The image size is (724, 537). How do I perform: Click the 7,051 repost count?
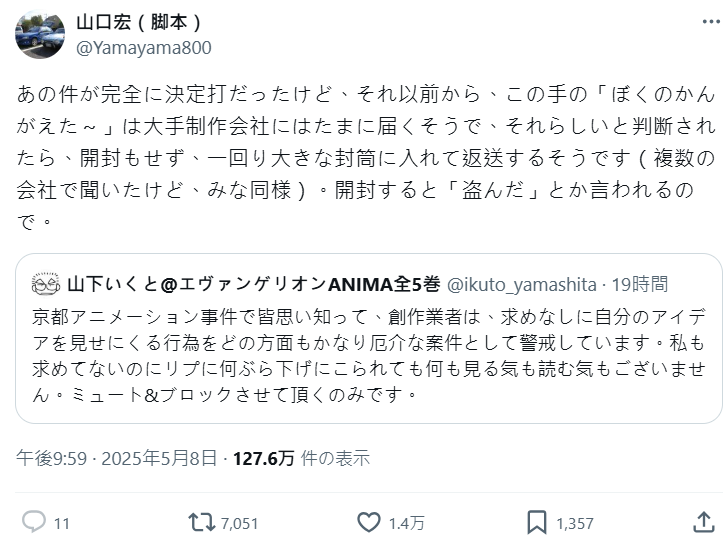click(239, 523)
